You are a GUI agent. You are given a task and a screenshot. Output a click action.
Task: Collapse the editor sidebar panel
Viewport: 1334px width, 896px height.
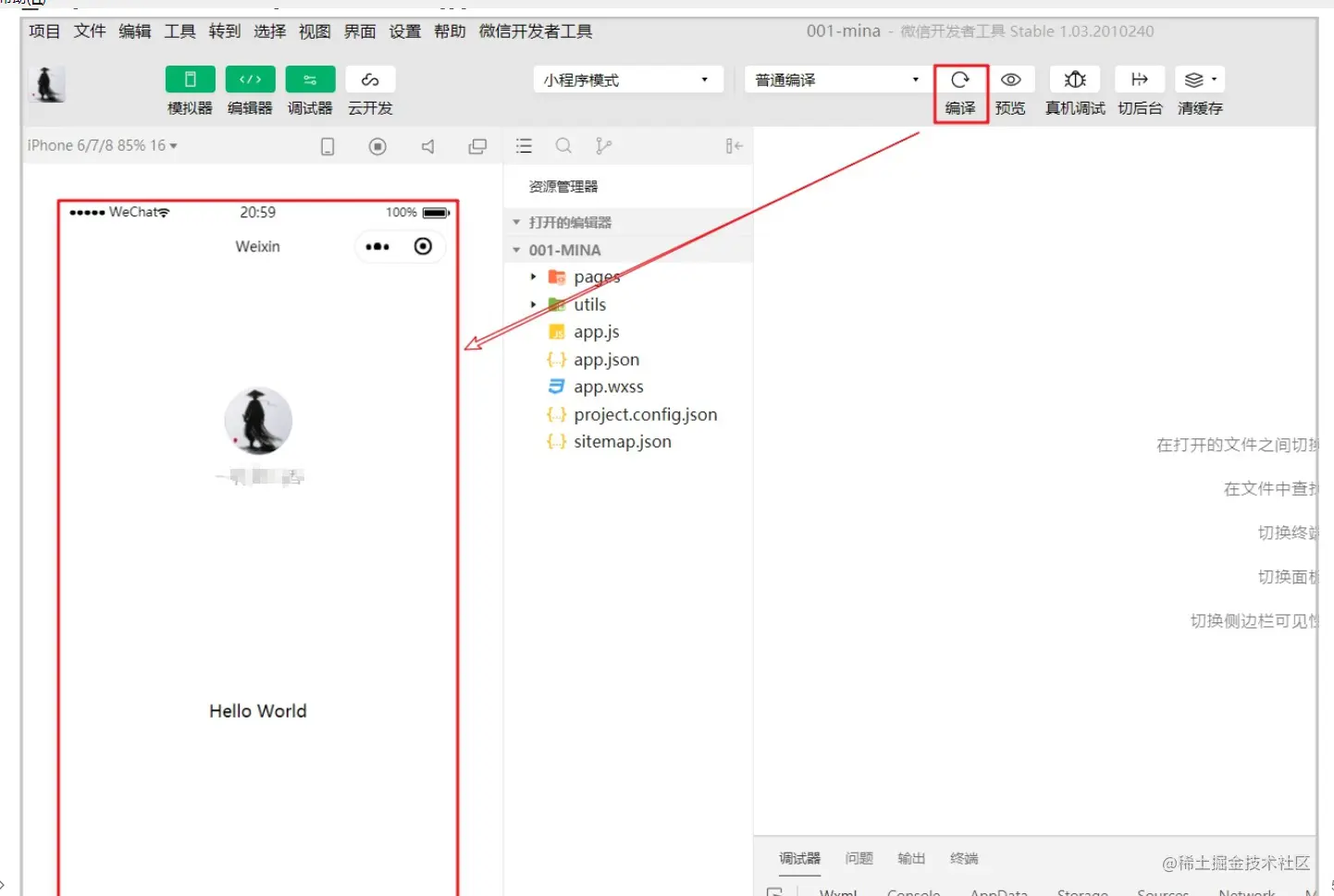[734, 146]
